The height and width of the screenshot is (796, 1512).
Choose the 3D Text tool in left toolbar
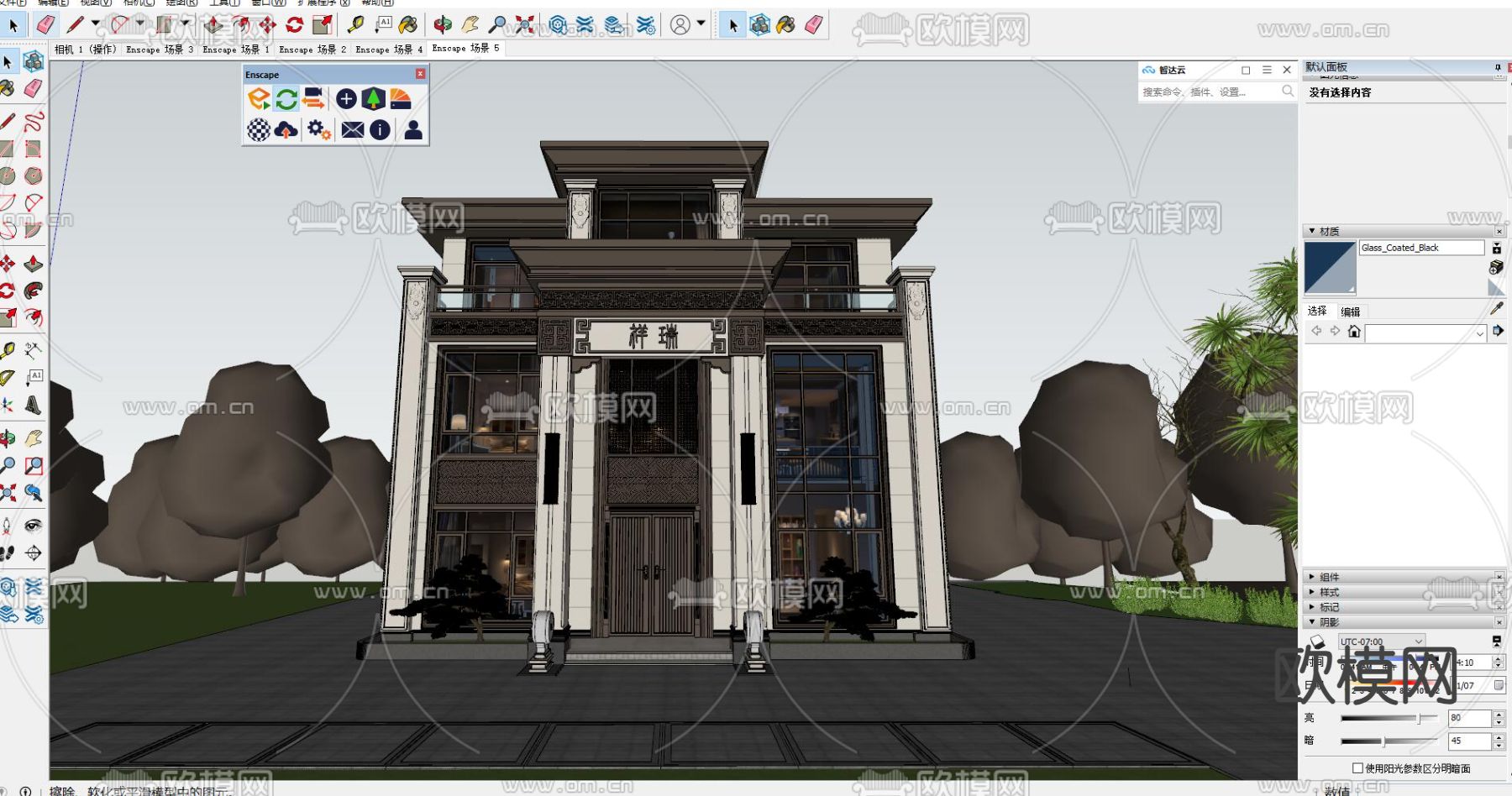(x=34, y=405)
